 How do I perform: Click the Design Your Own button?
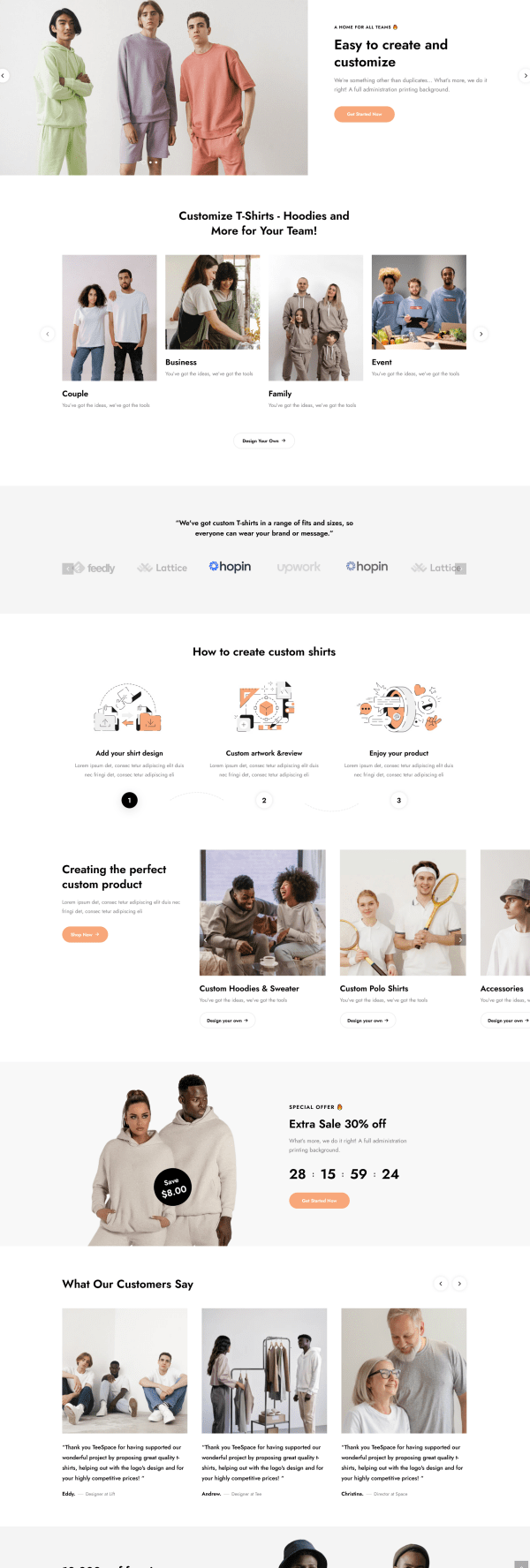coord(264,441)
